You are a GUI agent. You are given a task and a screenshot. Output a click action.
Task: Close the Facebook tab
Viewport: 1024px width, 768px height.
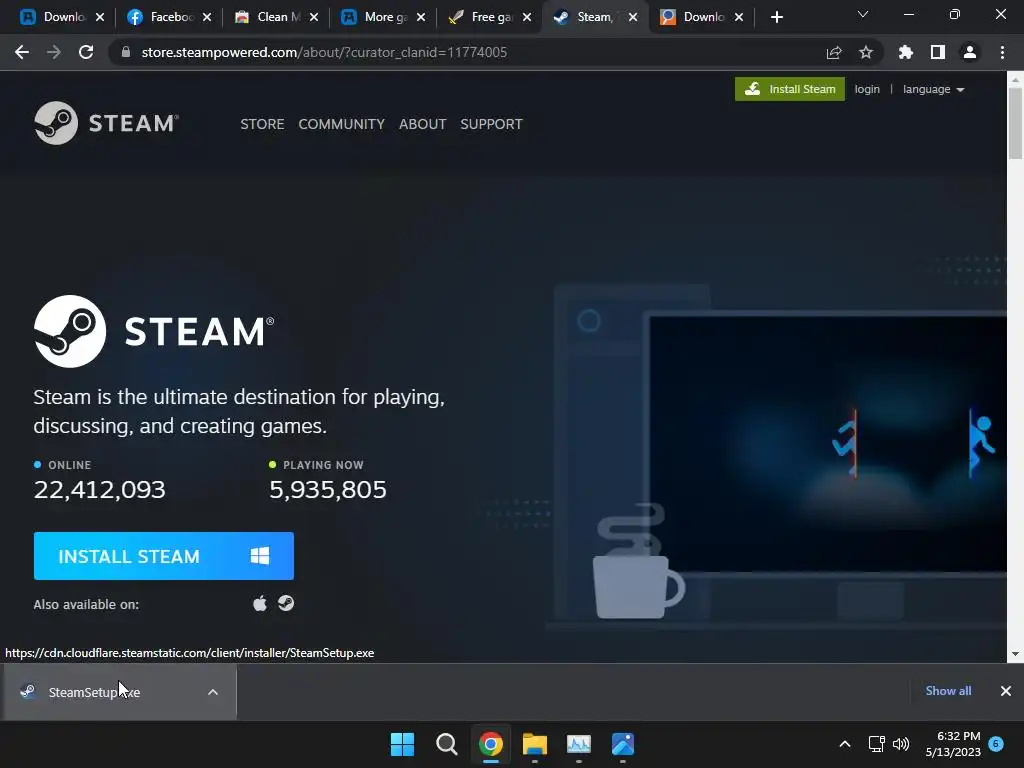207,17
